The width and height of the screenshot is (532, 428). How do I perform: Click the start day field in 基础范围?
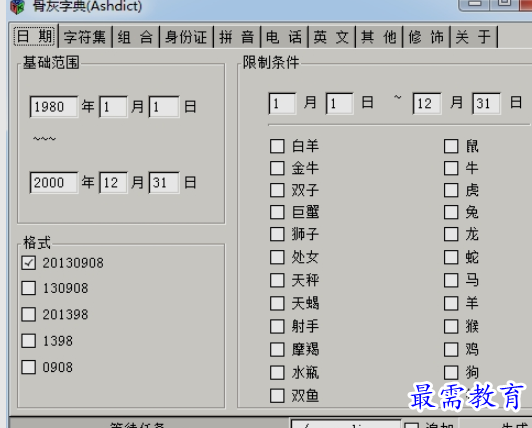tap(164, 107)
